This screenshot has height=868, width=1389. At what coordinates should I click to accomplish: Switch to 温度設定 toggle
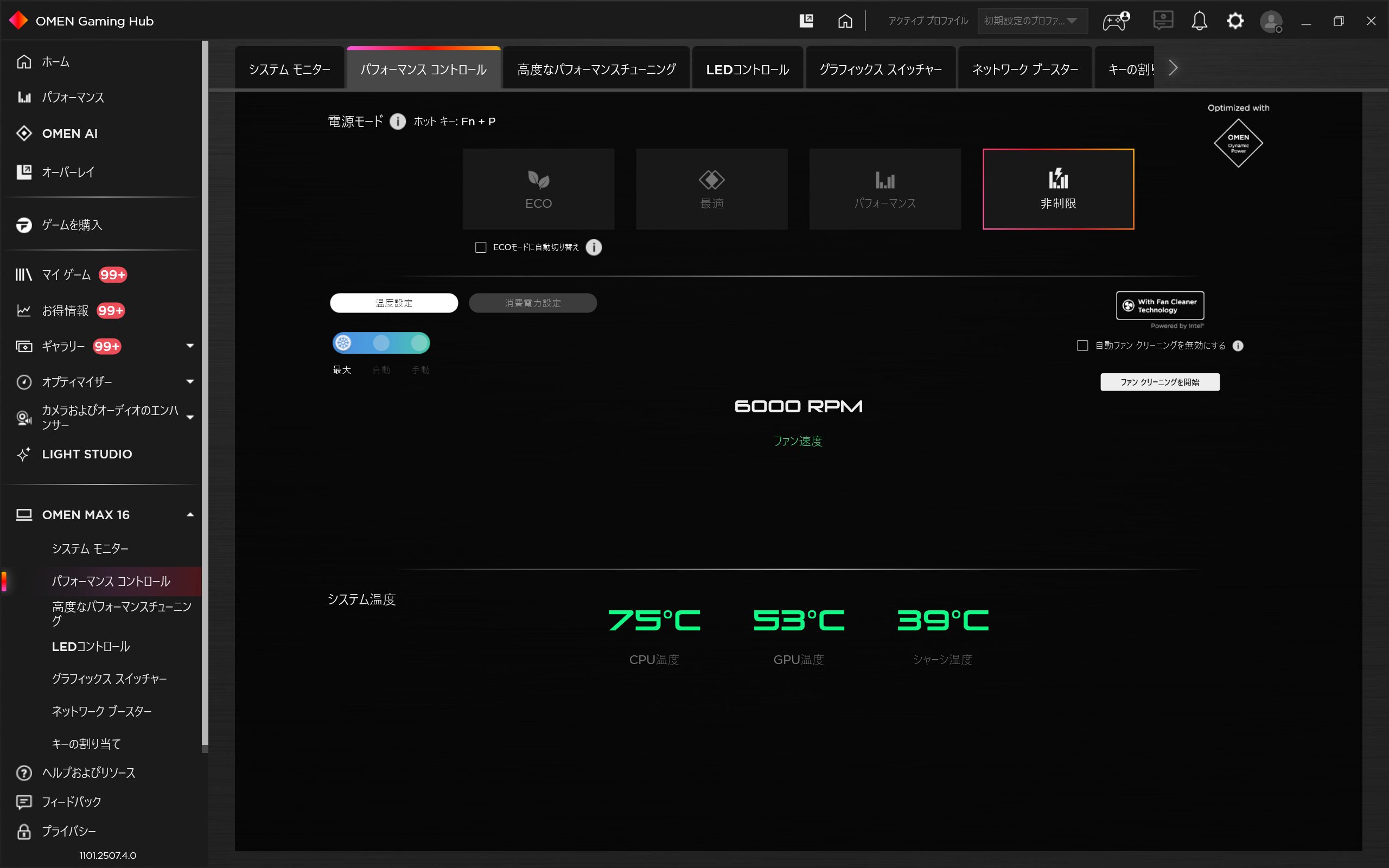pyautogui.click(x=394, y=303)
